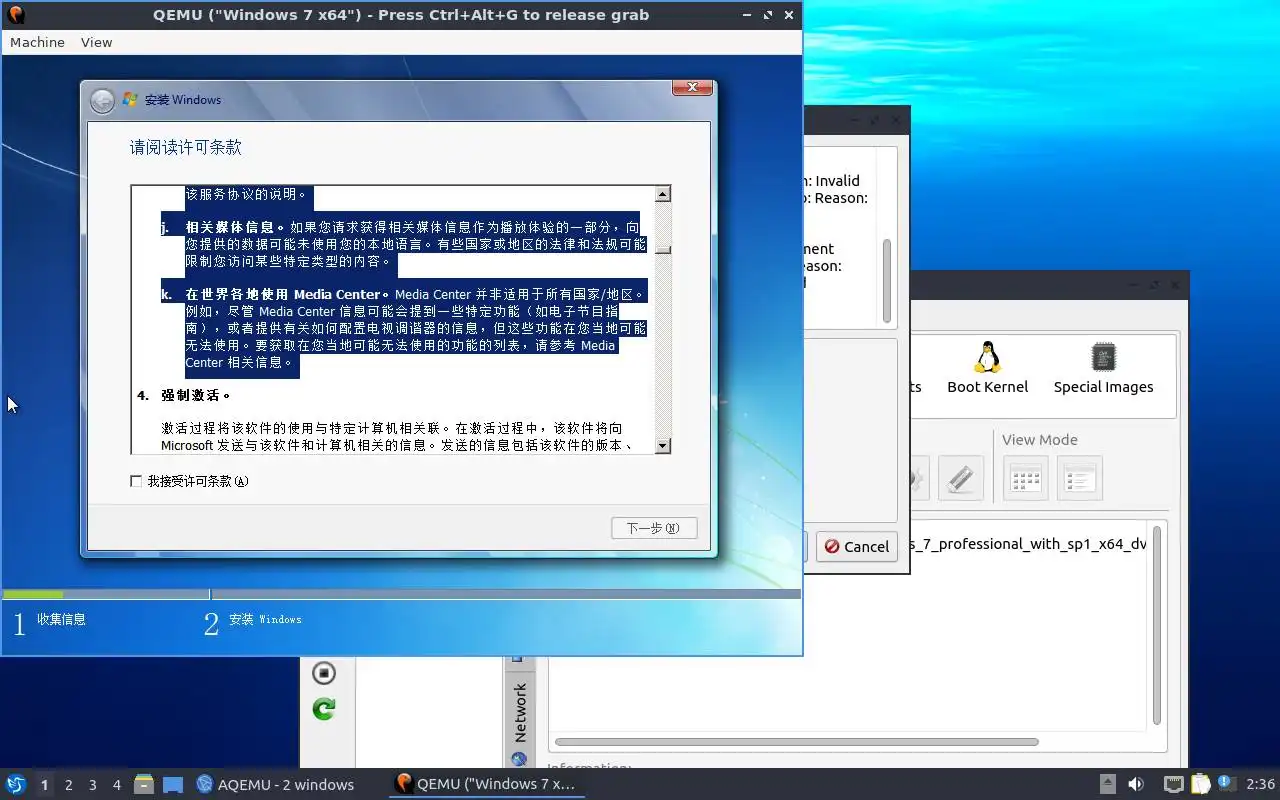This screenshot has height=800, width=1280.
Task: Accept the license terms checkbox
Action: point(136,481)
